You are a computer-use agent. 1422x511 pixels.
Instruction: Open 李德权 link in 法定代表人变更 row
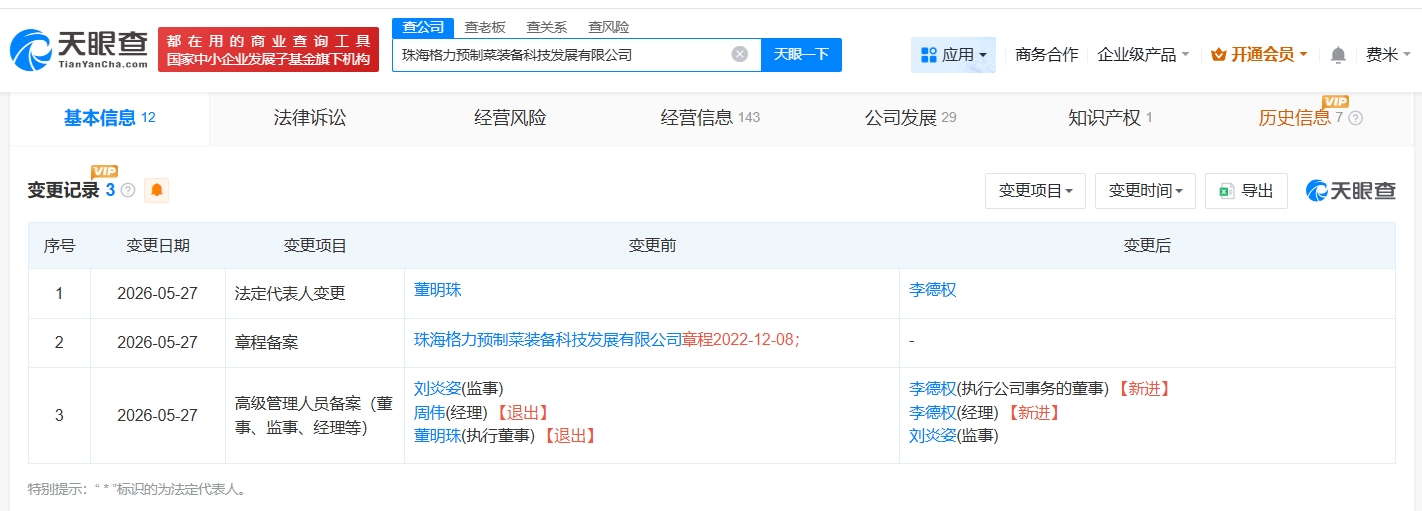pos(933,290)
